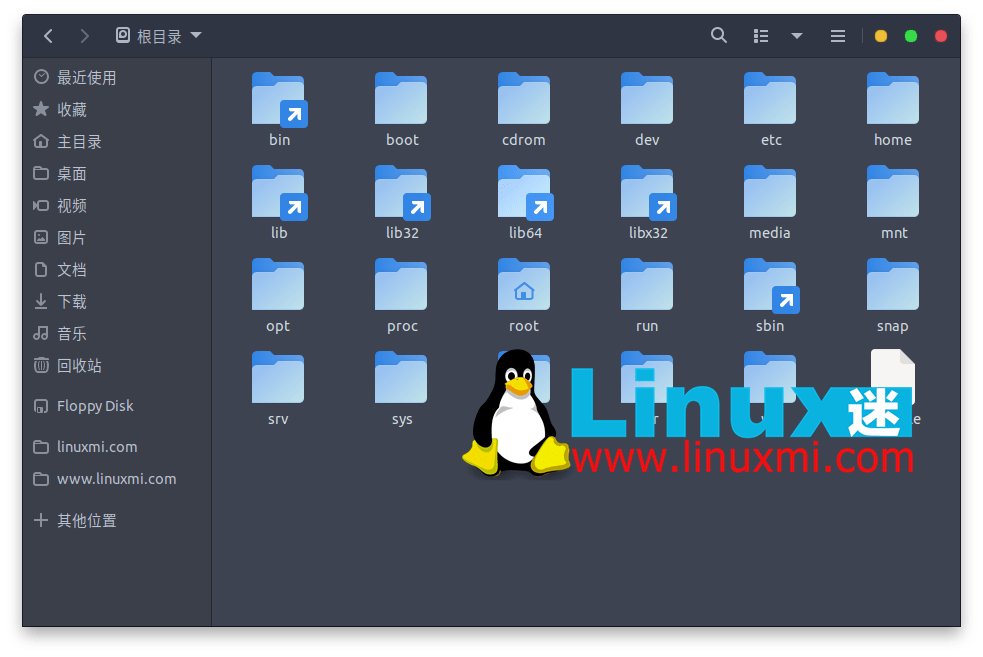
Task: Select the sbin folder icon
Action: tap(770, 285)
